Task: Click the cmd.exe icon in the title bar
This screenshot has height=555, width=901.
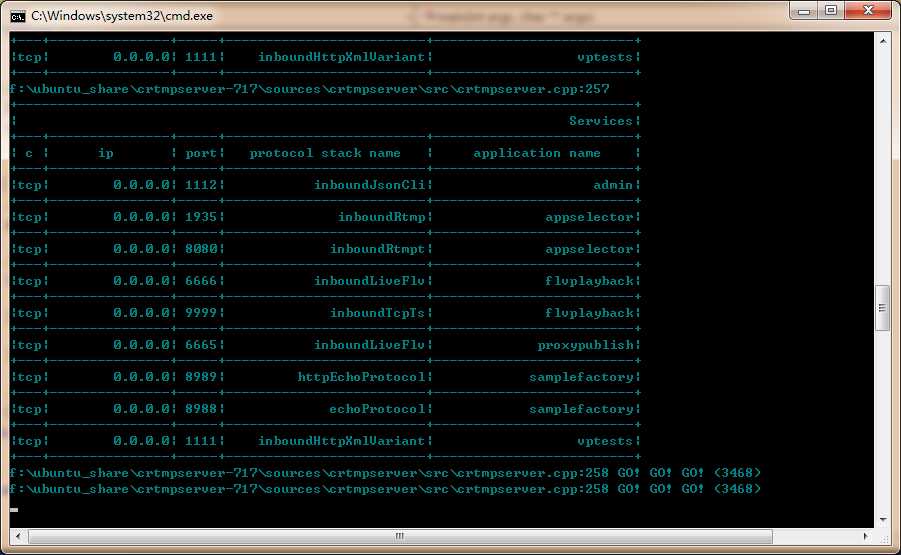Action: pos(18,16)
